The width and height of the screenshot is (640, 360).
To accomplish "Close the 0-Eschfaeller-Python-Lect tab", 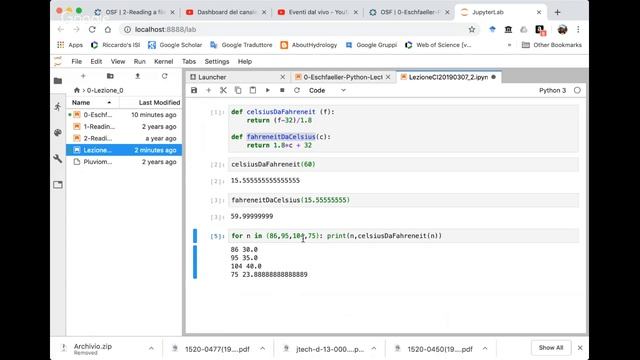I will [388, 77].
